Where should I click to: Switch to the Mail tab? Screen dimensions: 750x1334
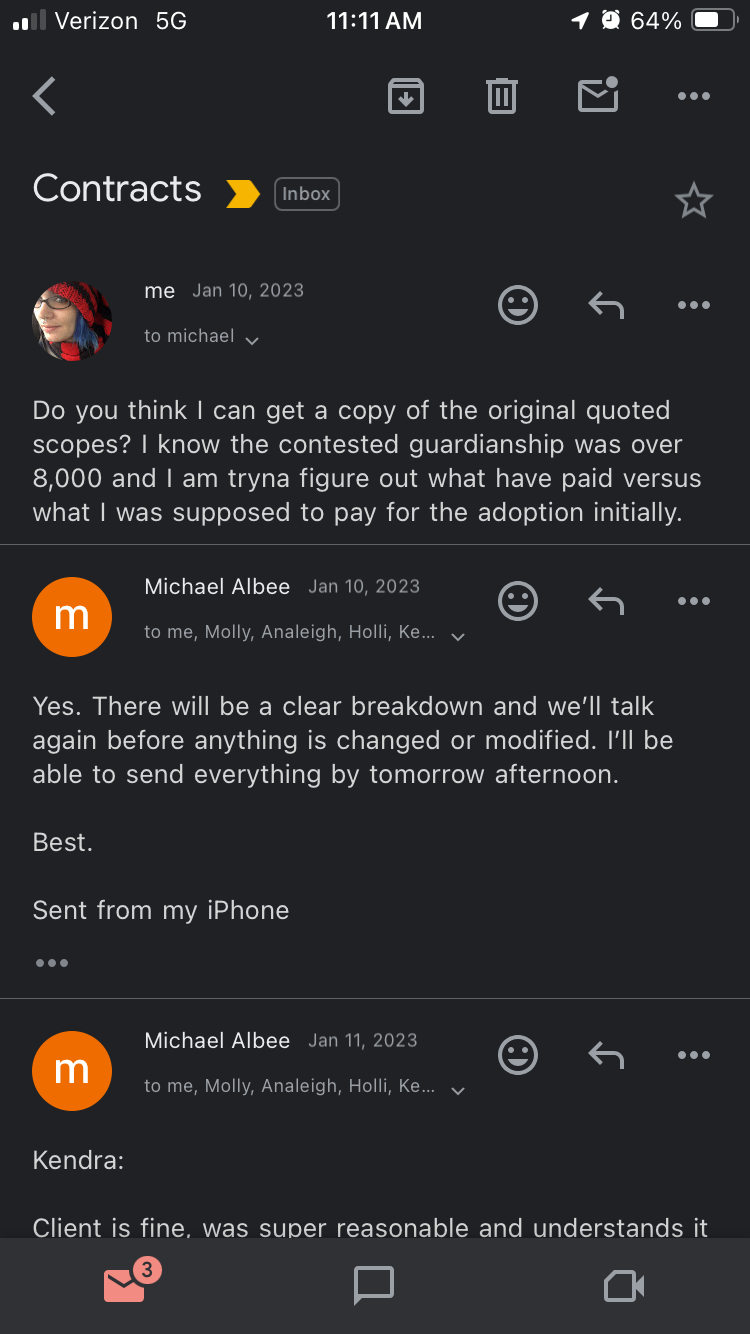pos(124,1286)
